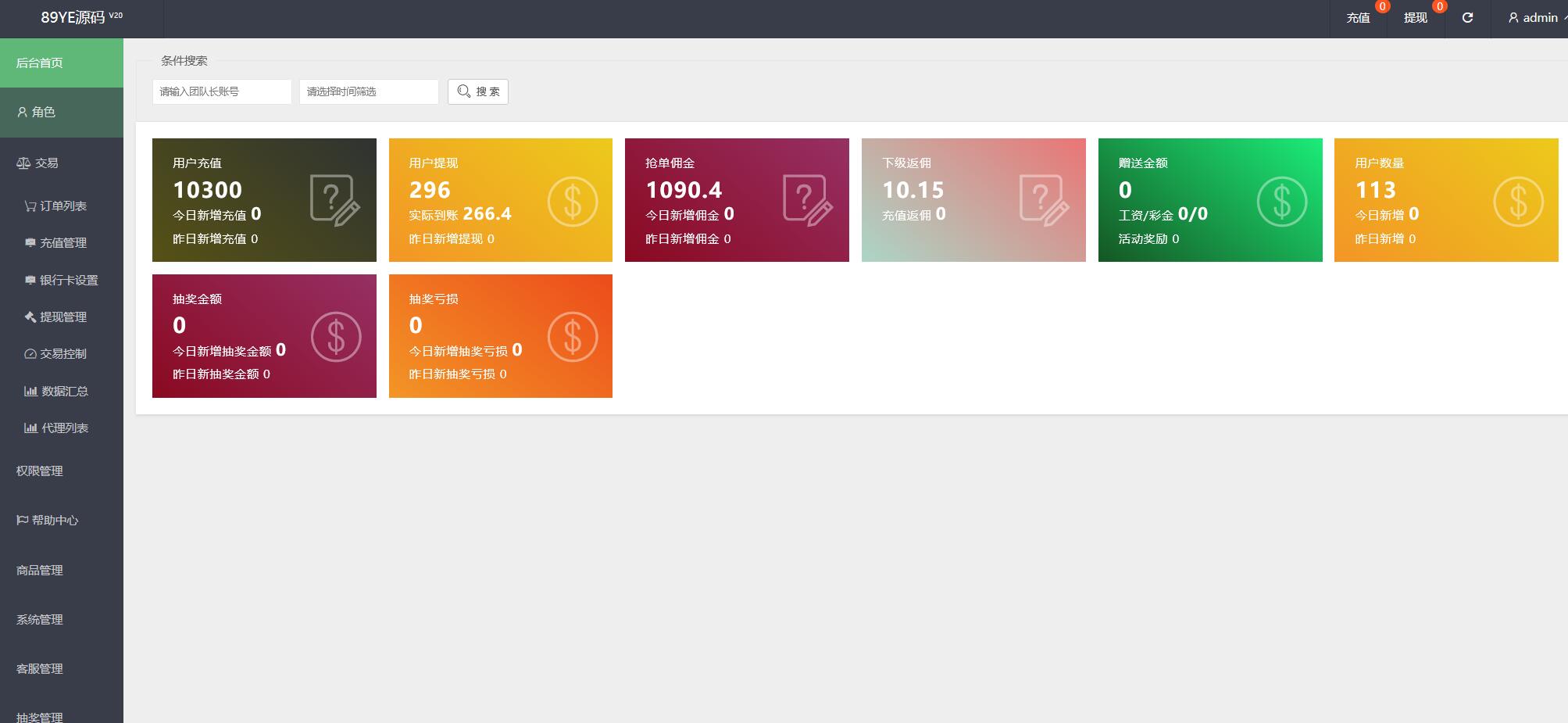Expand 客服管理 sidebar section

[x=62, y=669]
